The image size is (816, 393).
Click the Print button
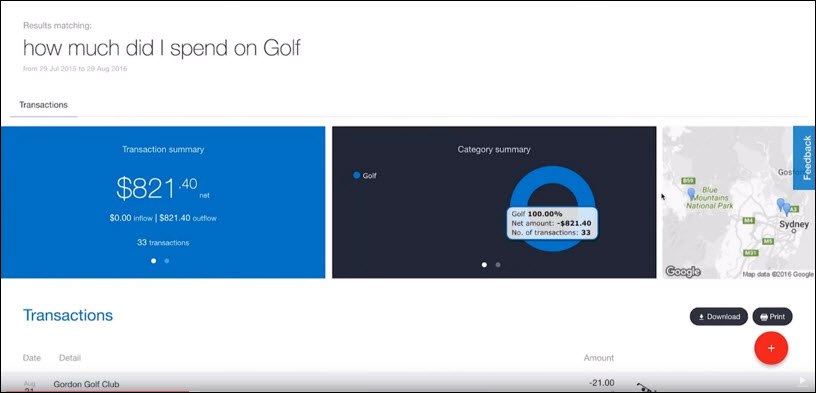[x=772, y=316]
